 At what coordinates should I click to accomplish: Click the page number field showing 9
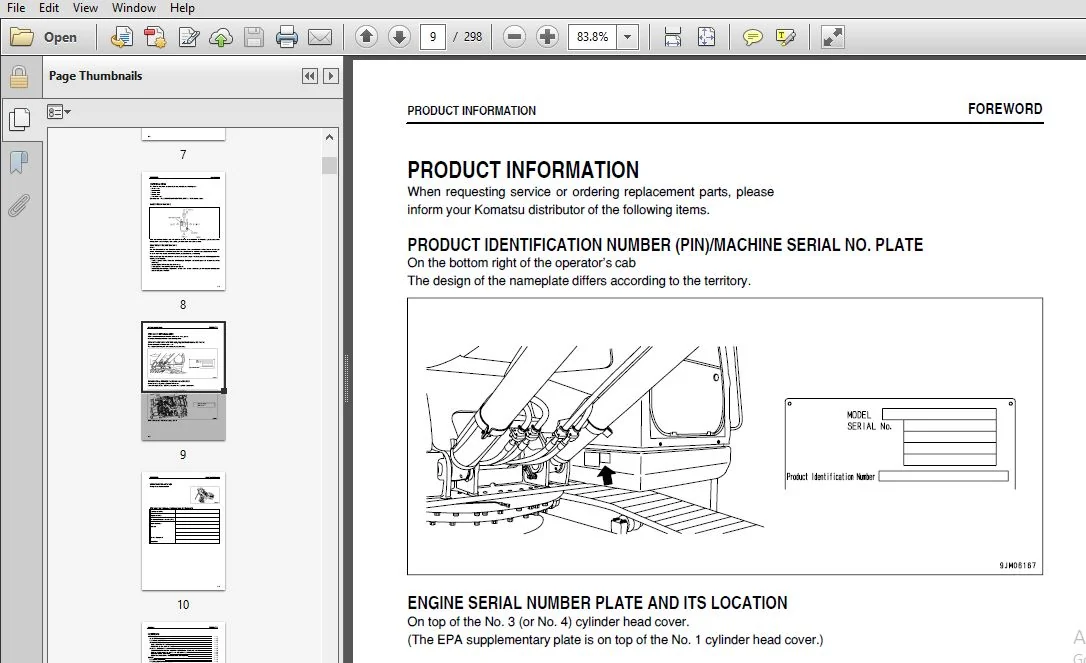point(433,37)
